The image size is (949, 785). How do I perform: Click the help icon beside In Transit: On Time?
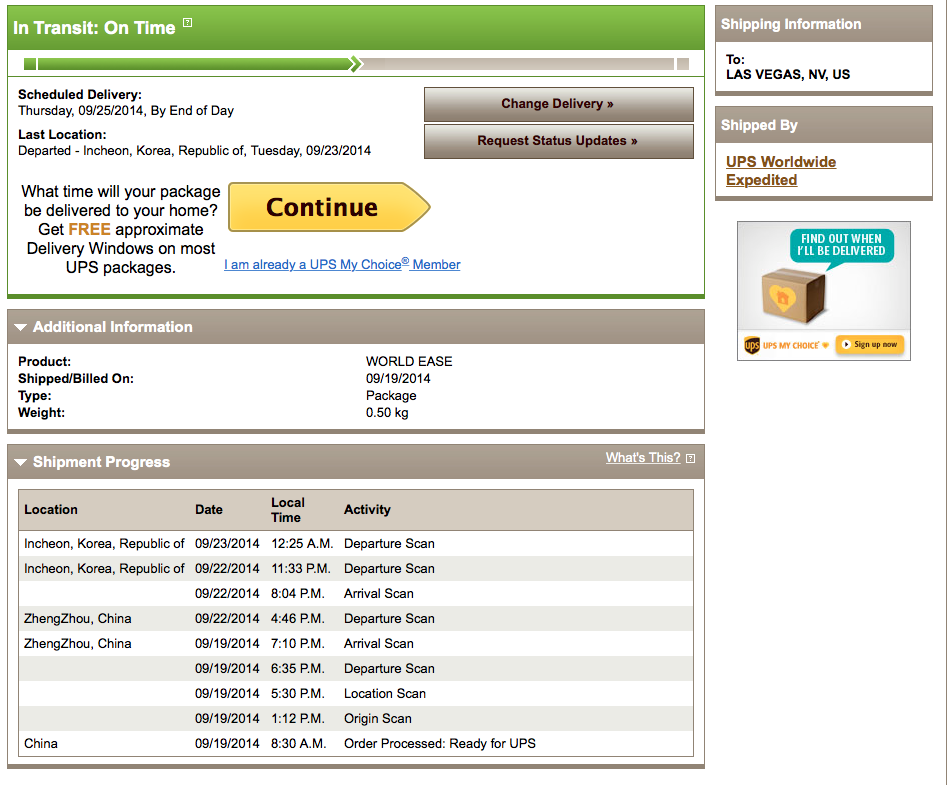(188, 23)
